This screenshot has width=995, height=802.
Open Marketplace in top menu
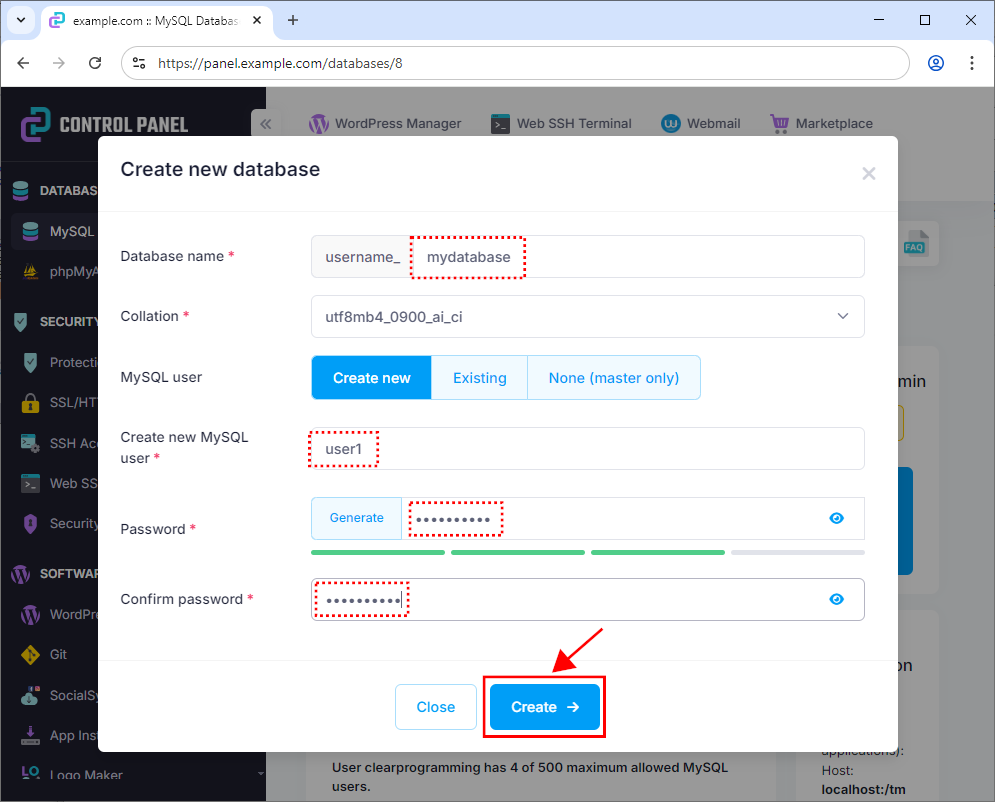821,124
